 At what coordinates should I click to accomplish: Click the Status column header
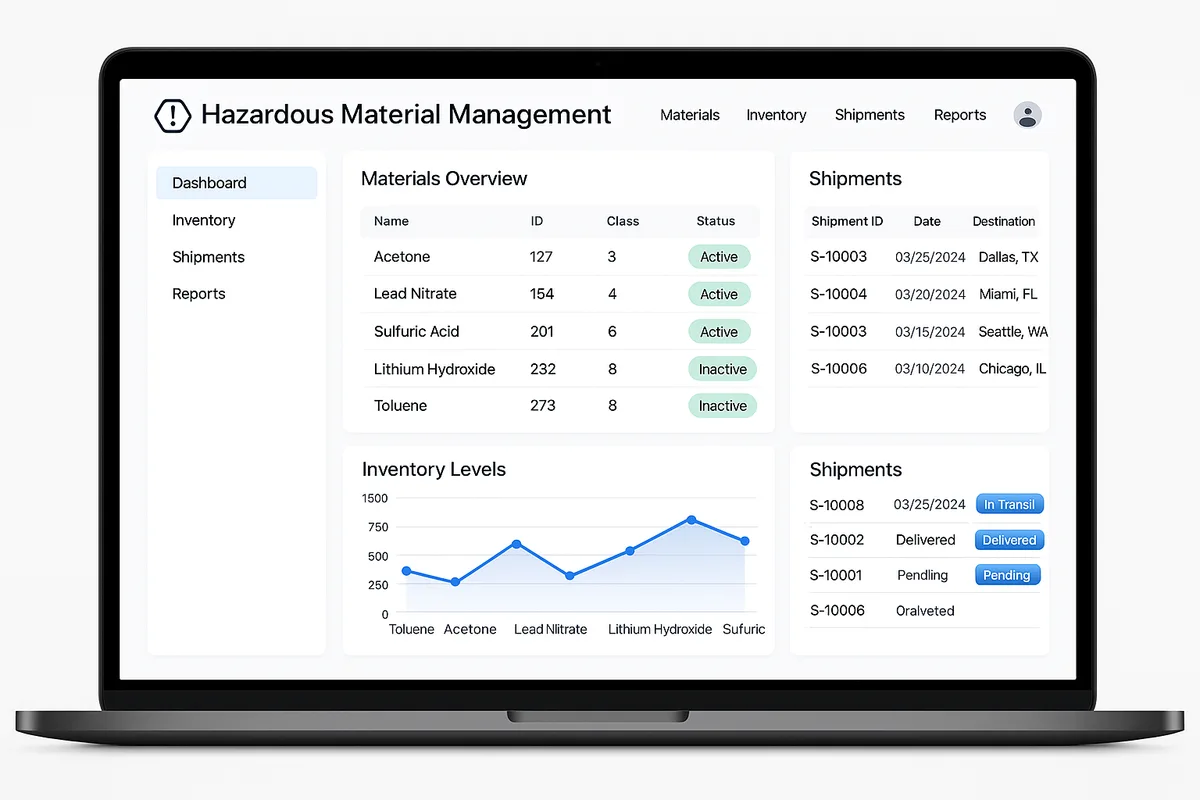pyautogui.click(x=716, y=221)
